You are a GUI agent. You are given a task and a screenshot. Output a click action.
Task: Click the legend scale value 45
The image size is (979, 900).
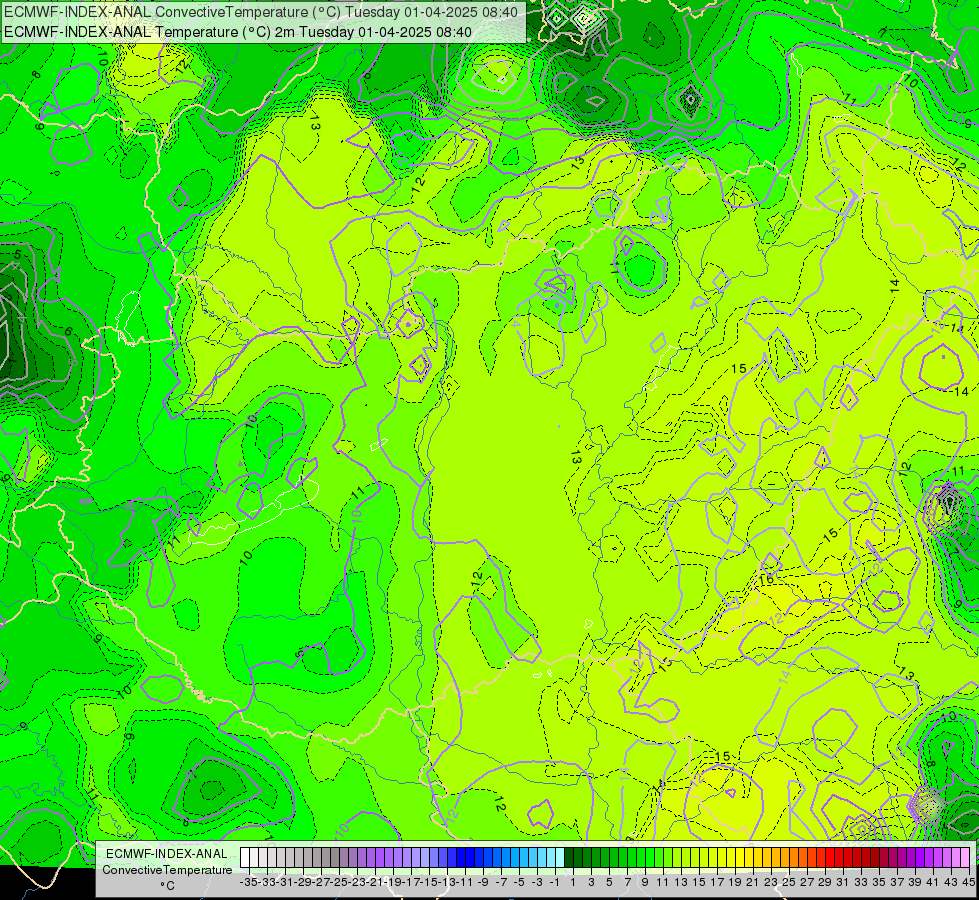coord(968,883)
